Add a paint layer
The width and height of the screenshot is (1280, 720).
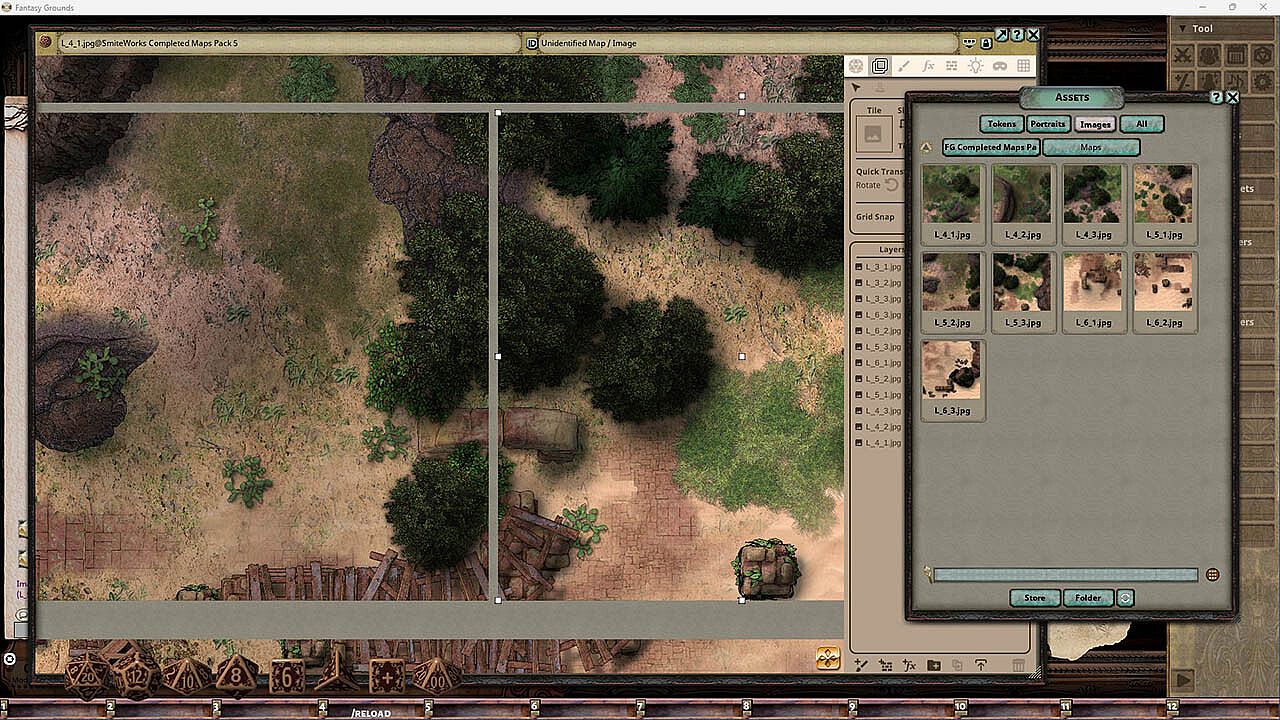pos(860,666)
